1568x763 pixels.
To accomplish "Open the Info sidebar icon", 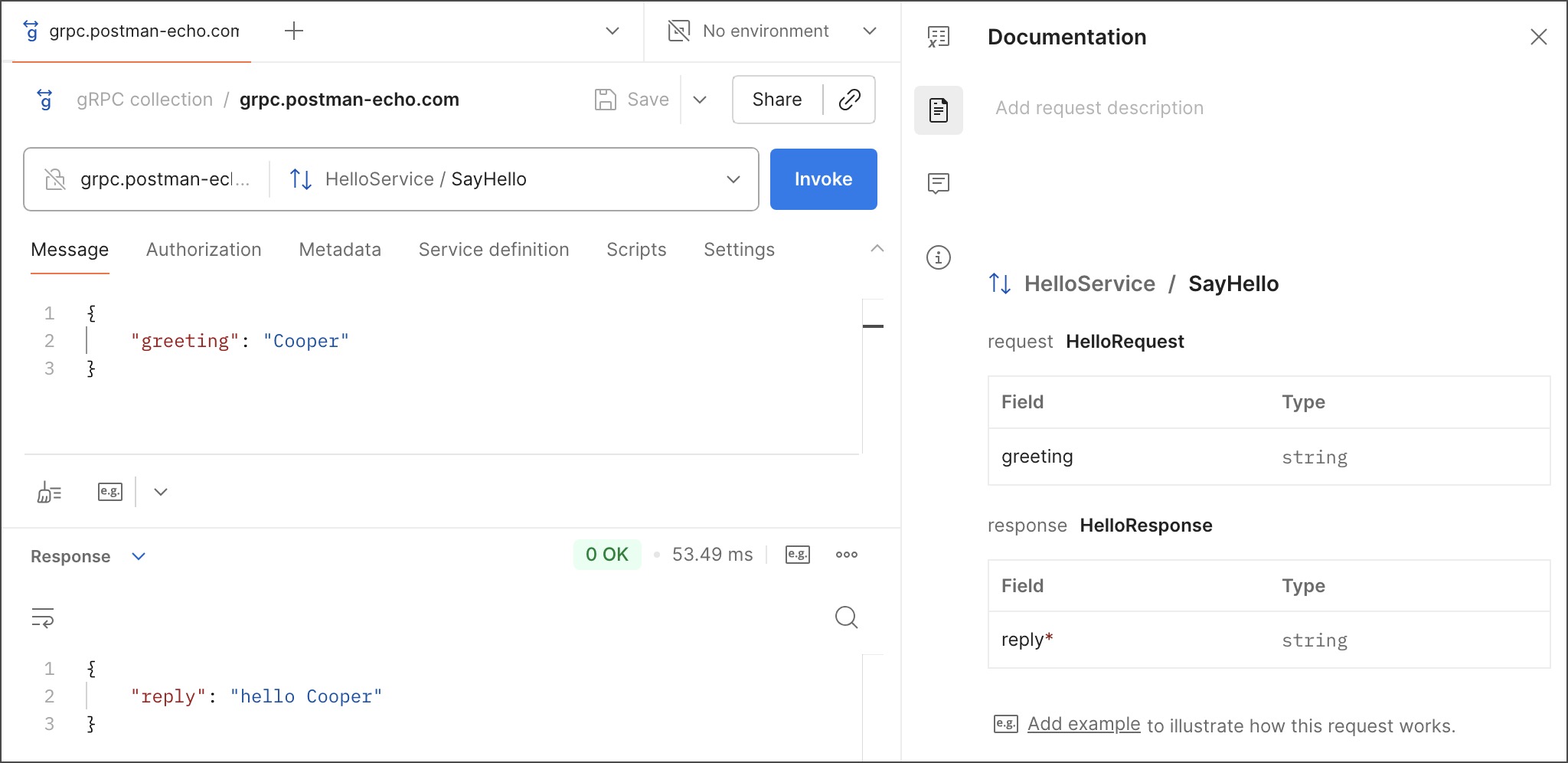I will coord(938,257).
